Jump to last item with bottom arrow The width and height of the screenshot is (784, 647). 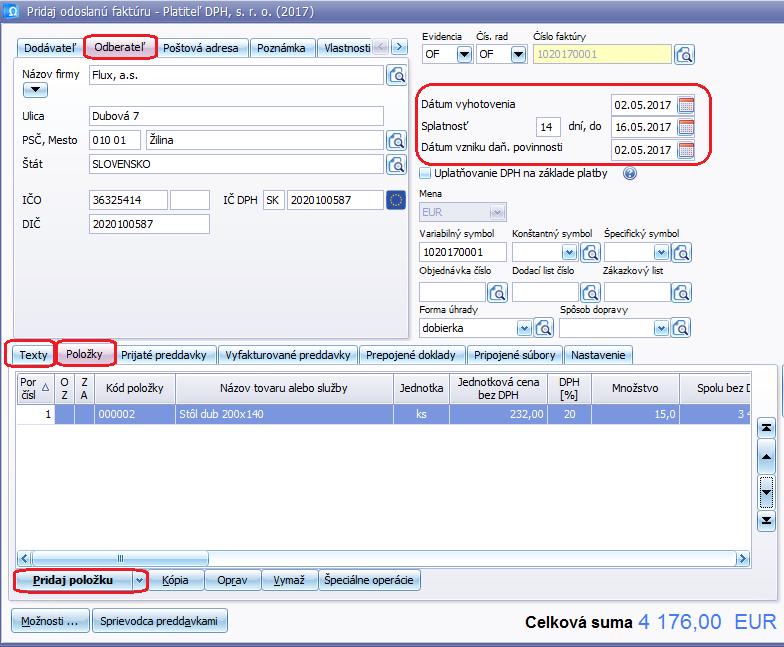tap(766, 521)
